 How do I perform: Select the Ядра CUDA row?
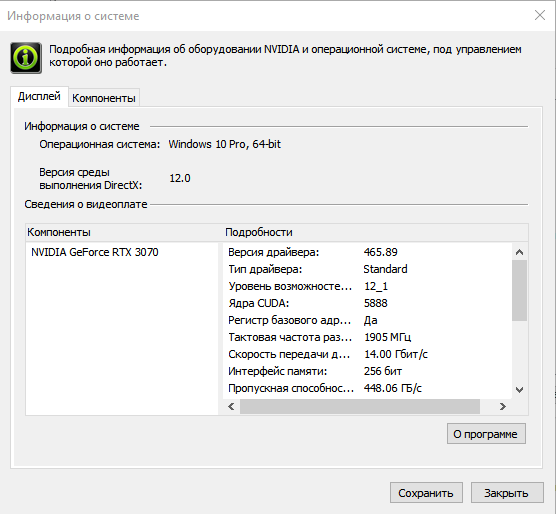point(367,303)
